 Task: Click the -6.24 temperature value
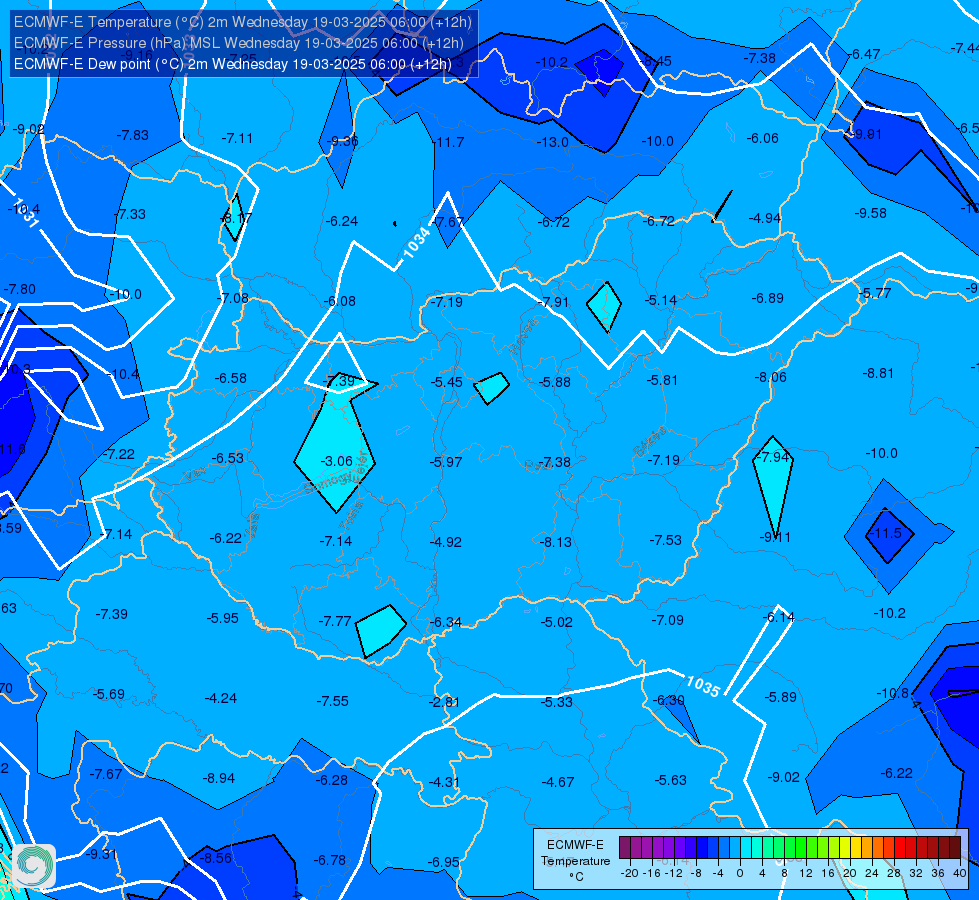point(342,221)
